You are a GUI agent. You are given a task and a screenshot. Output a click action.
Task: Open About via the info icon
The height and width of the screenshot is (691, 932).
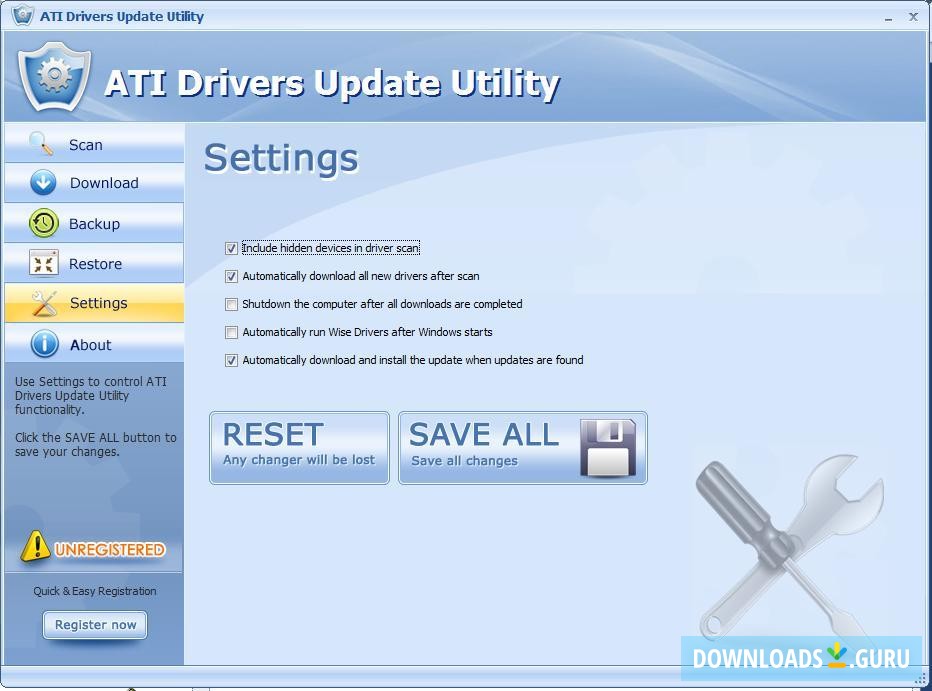(44, 342)
